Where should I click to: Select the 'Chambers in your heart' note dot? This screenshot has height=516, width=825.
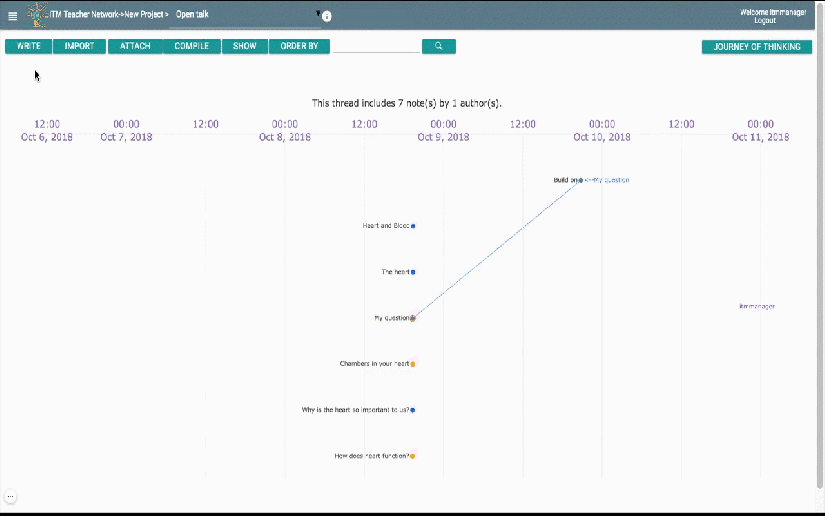(x=413, y=364)
